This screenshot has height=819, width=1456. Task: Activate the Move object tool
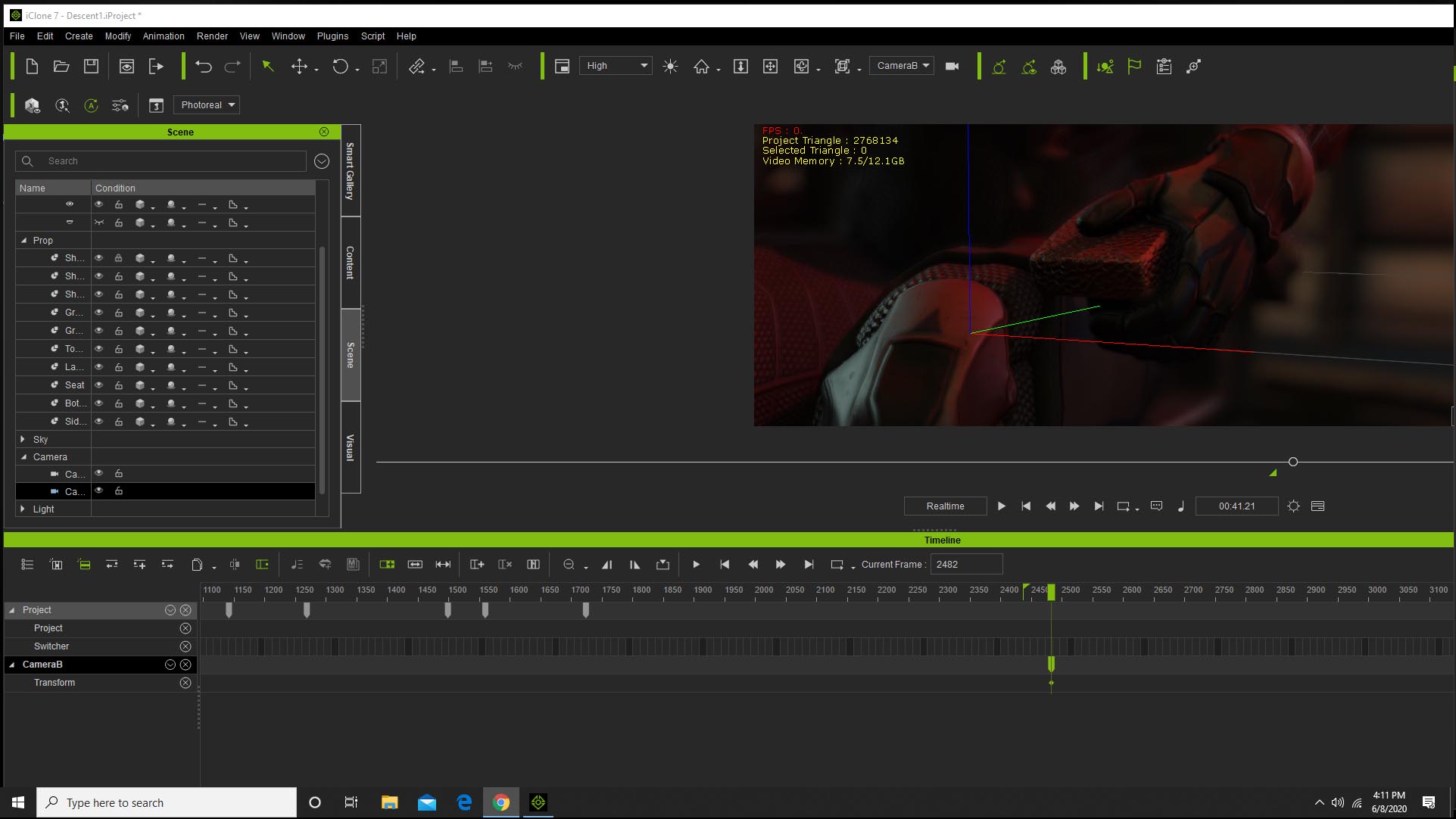pyautogui.click(x=299, y=67)
